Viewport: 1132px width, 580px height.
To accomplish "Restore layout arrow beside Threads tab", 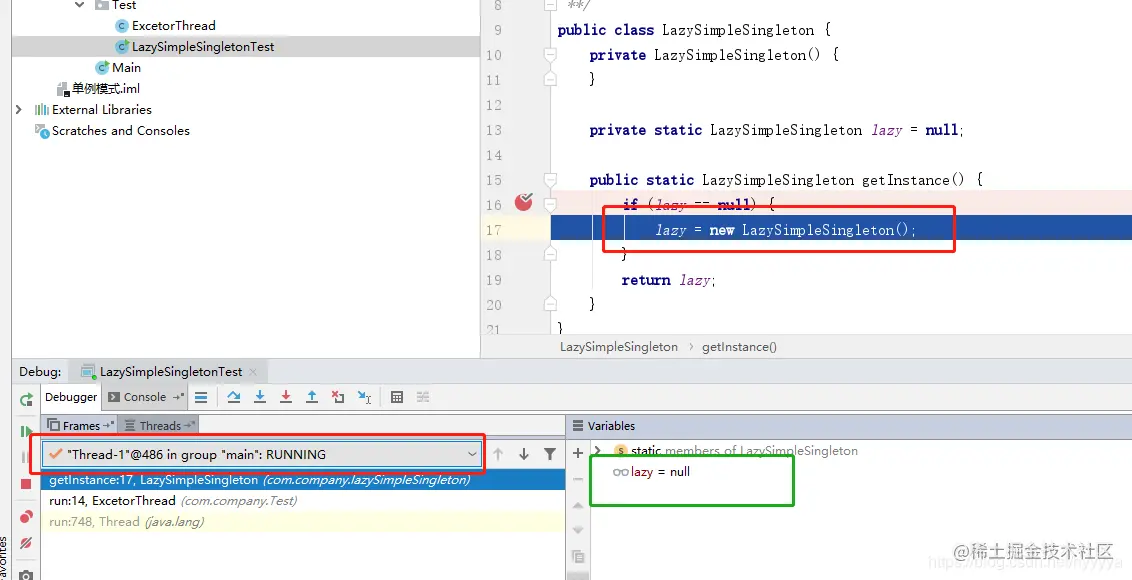I will tap(189, 425).
